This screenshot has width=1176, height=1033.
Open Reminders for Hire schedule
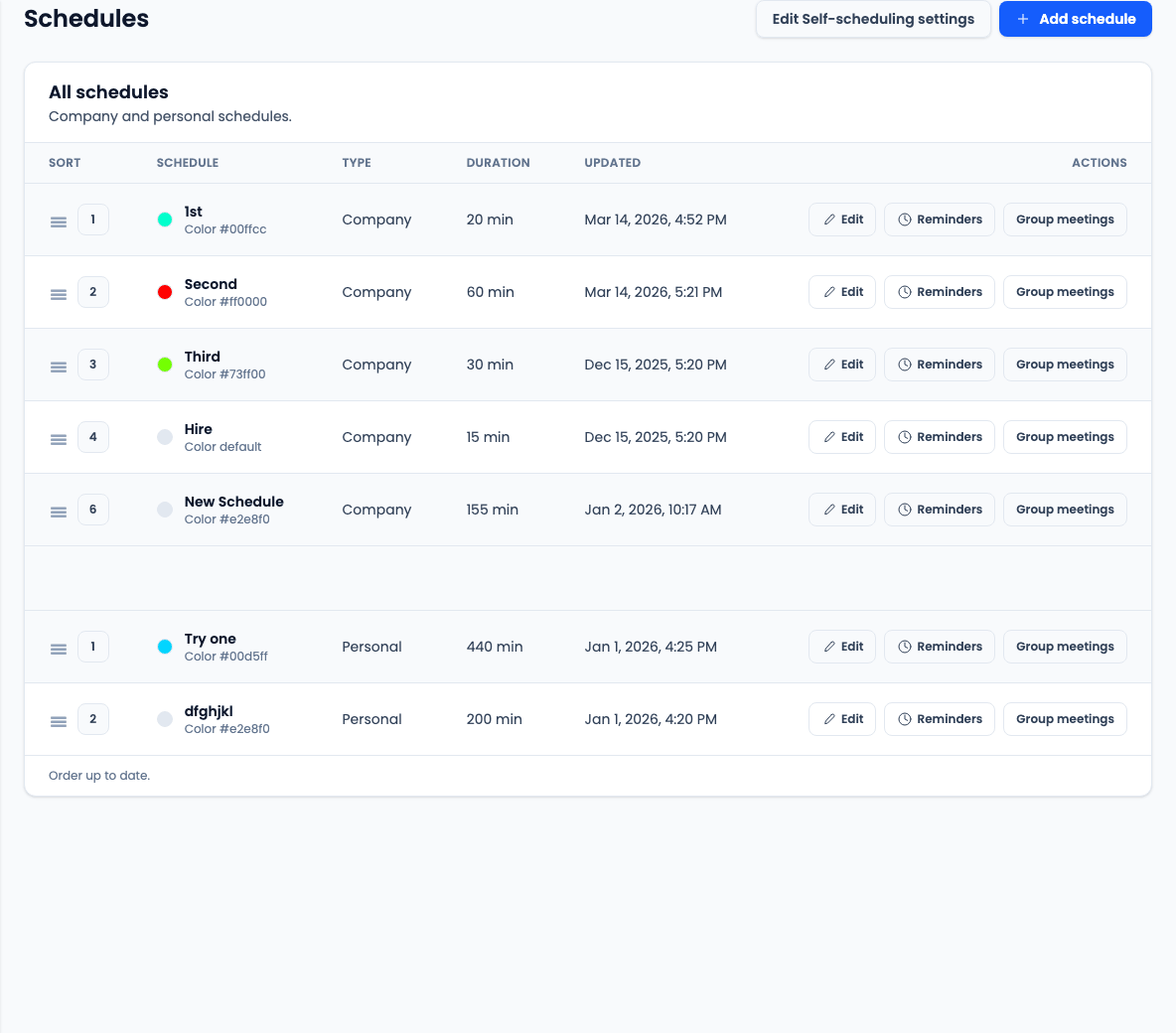(940, 437)
